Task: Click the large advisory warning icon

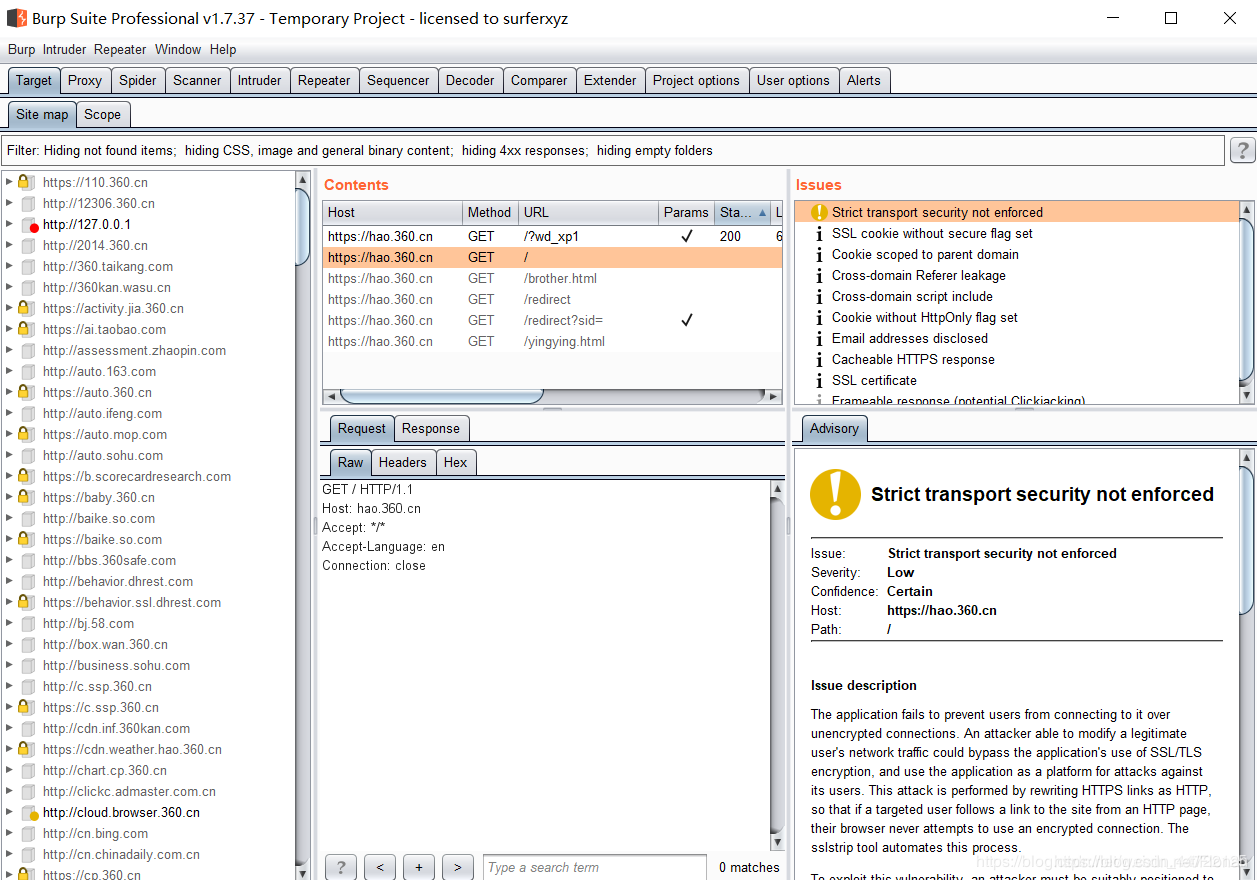Action: click(835, 494)
